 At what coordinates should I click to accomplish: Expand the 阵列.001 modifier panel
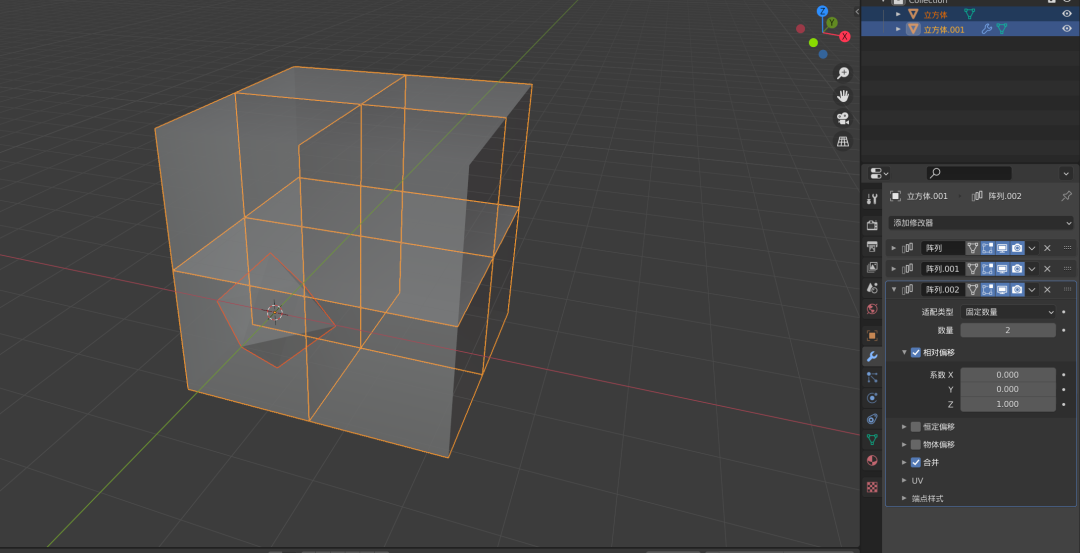(x=894, y=269)
